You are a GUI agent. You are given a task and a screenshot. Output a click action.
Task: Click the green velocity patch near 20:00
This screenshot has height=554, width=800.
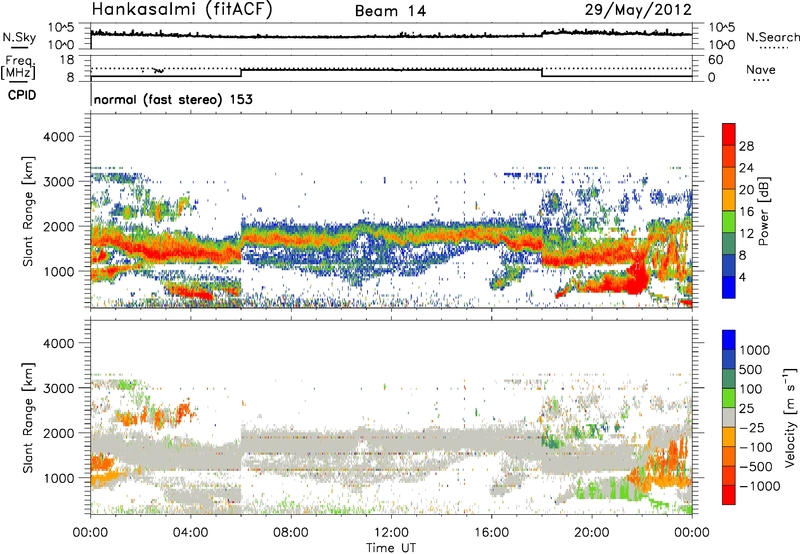click(x=602, y=490)
